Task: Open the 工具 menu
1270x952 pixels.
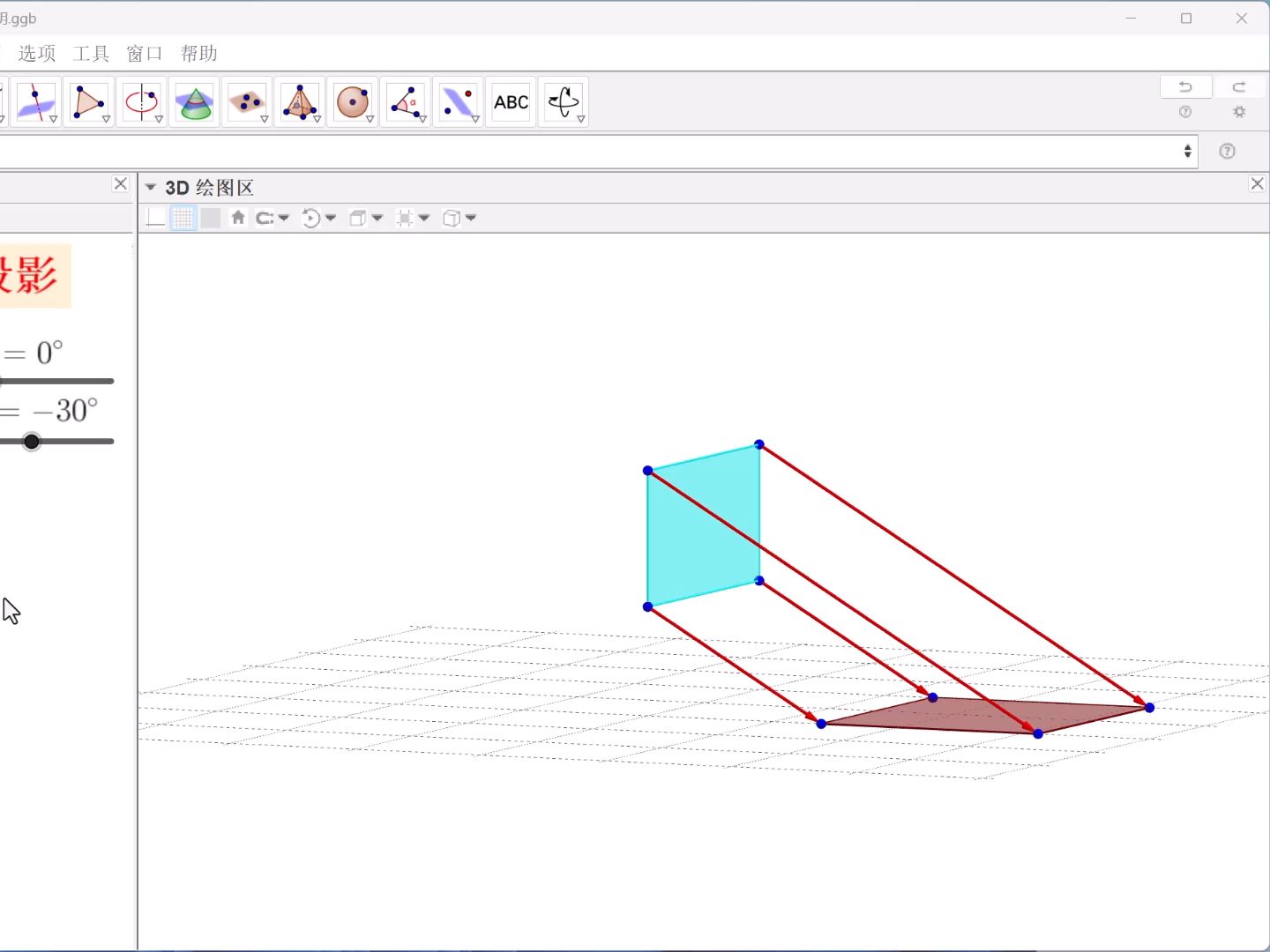Action: 91,54
